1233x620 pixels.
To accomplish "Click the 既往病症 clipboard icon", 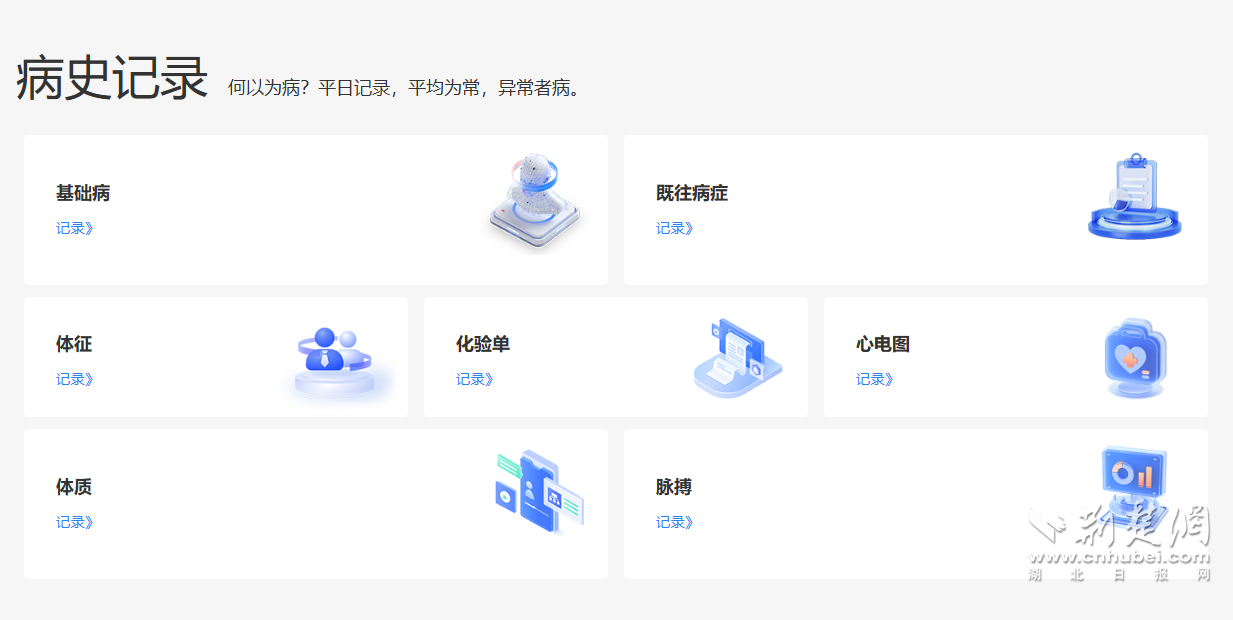I will point(1134,198).
